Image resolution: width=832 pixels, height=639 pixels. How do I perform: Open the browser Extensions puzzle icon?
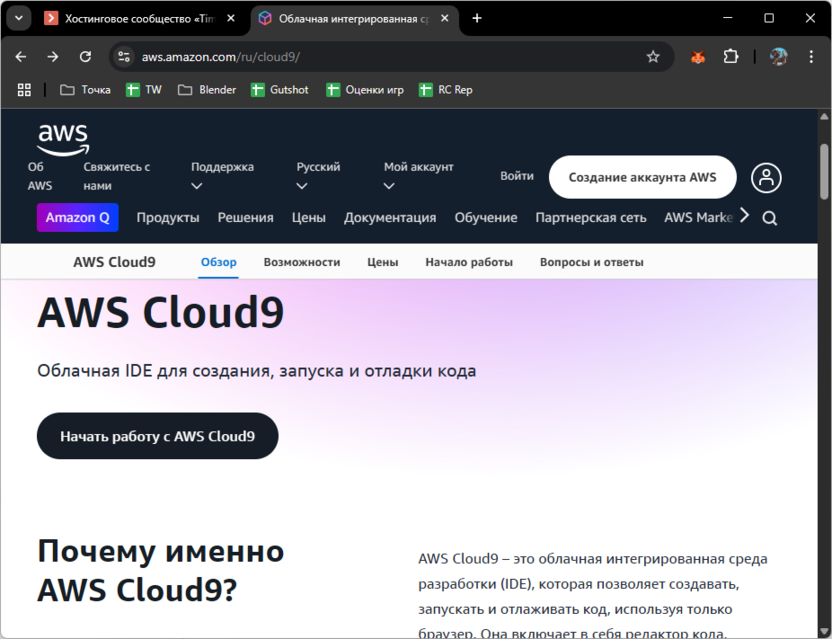731,57
